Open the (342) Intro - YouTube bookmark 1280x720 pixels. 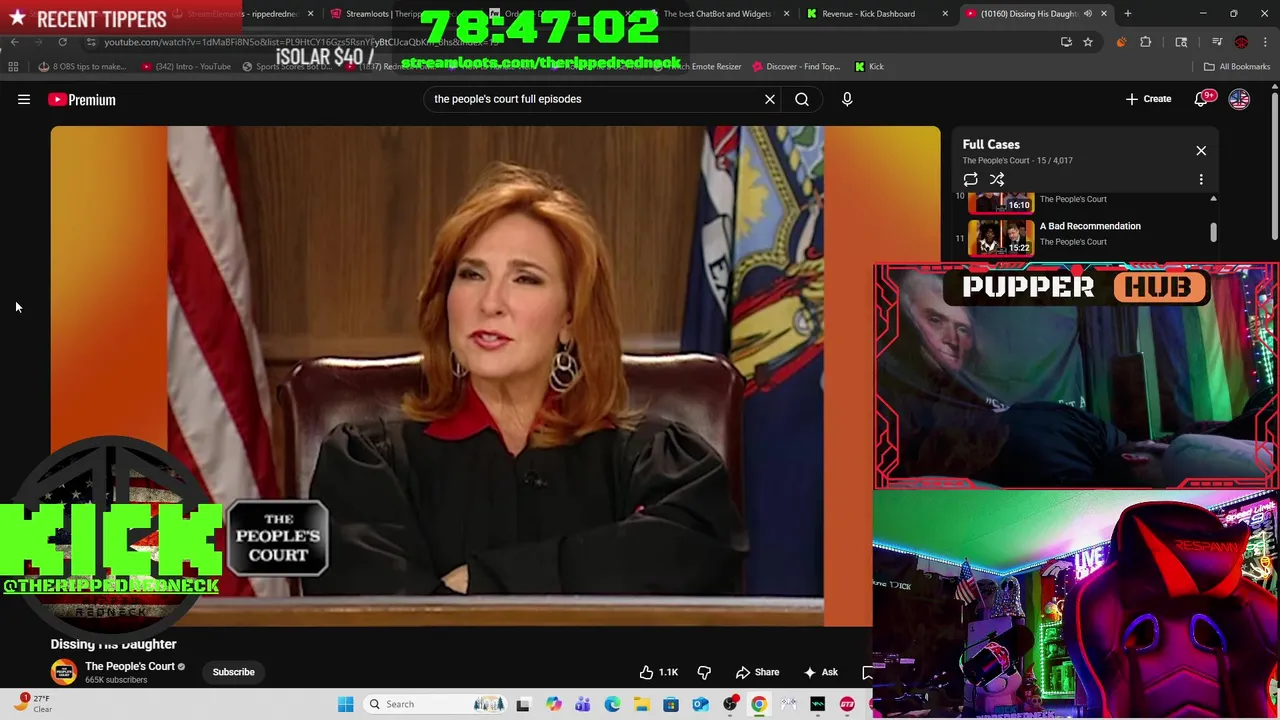click(186, 66)
